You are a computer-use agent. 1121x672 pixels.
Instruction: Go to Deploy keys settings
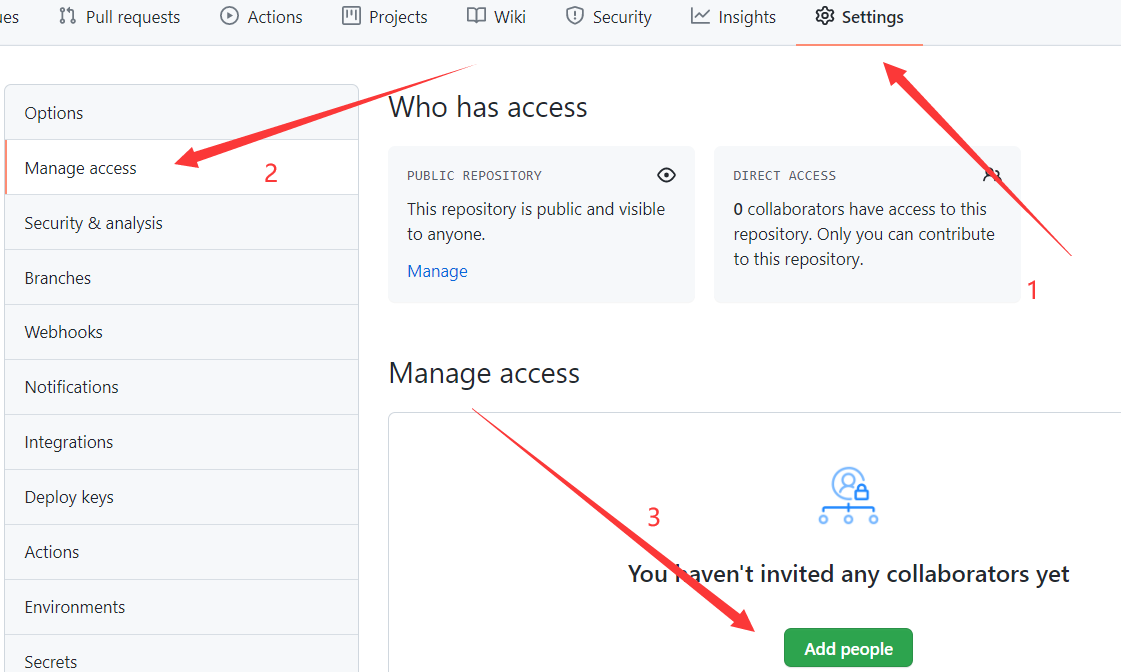coord(182,498)
